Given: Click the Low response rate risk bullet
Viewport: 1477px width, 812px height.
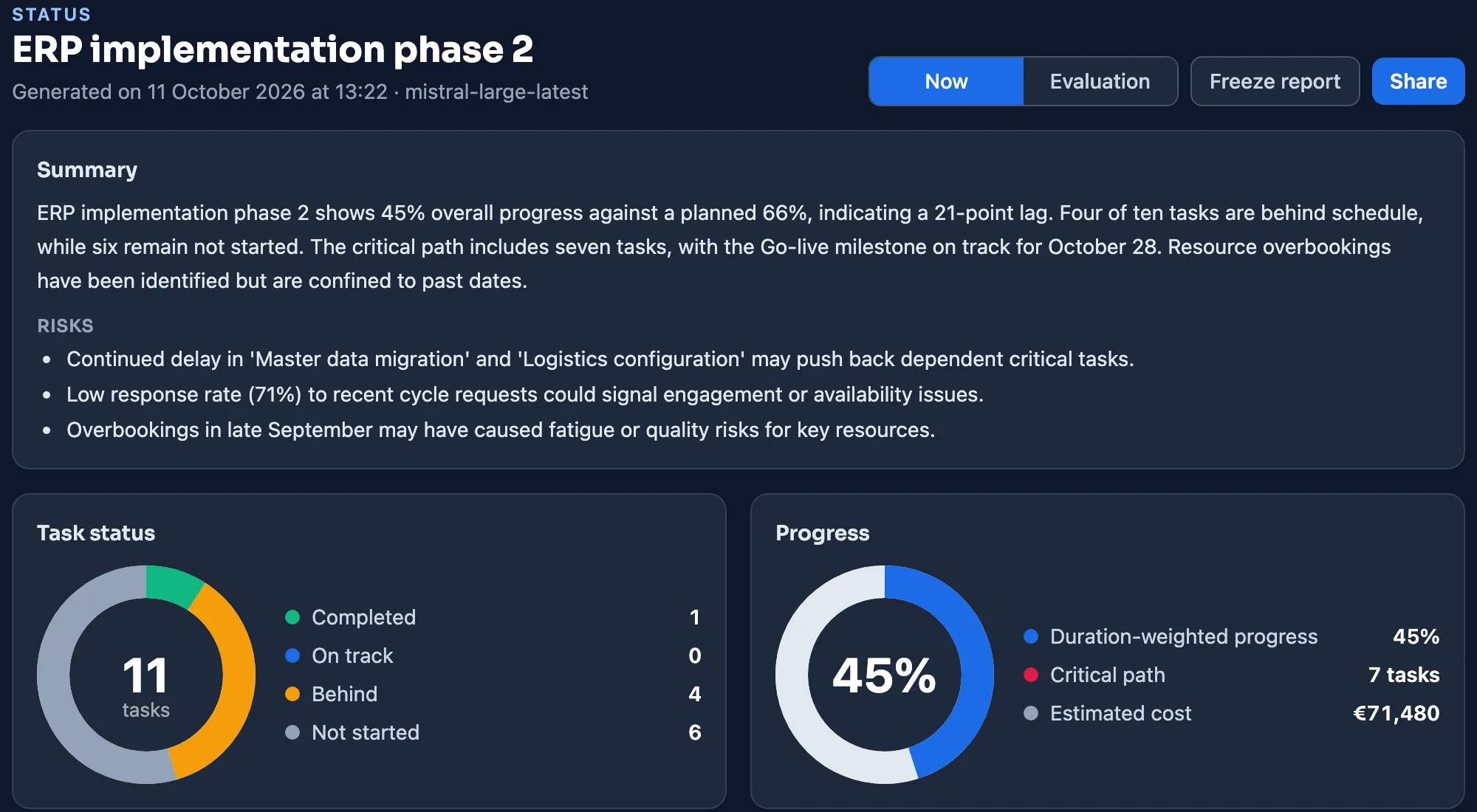Looking at the screenshot, I should pos(525,394).
